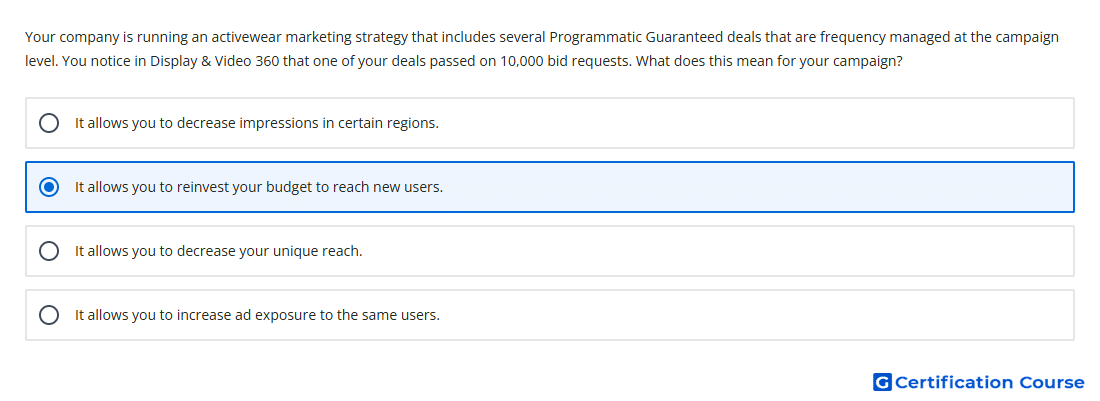The image size is (1100, 401).
Task: Click answer text 'reinvest your budget to reach new users'
Action: pyautogui.click(x=259, y=187)
